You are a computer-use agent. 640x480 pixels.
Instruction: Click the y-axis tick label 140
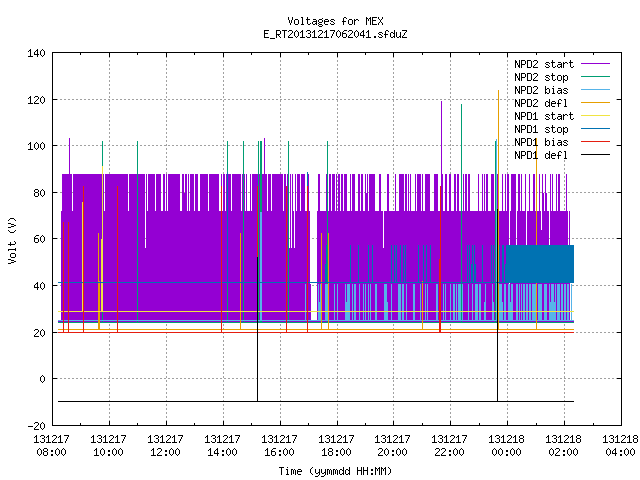click(36, 53)
